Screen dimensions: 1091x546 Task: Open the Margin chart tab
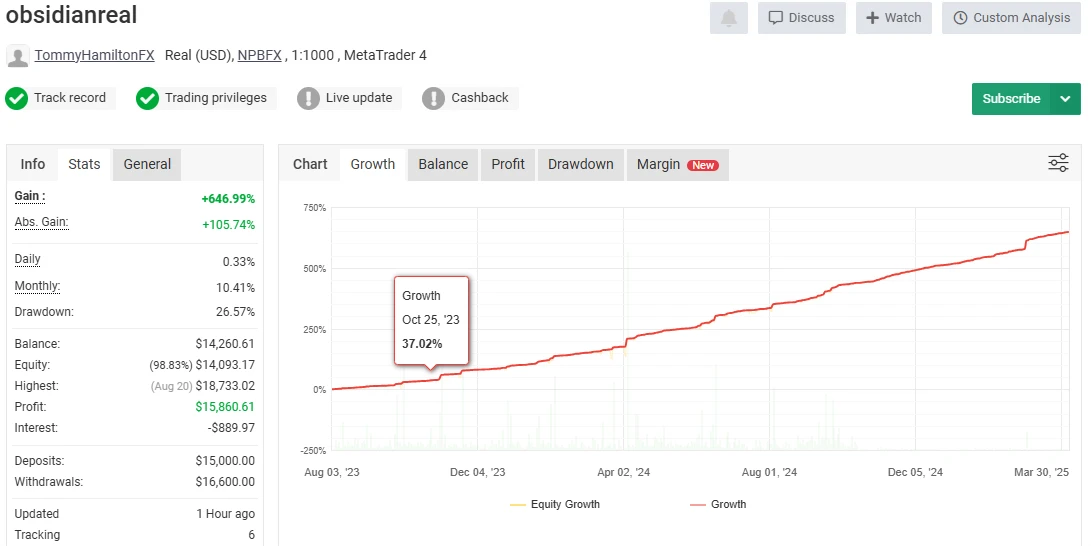(x=677, y=164)
